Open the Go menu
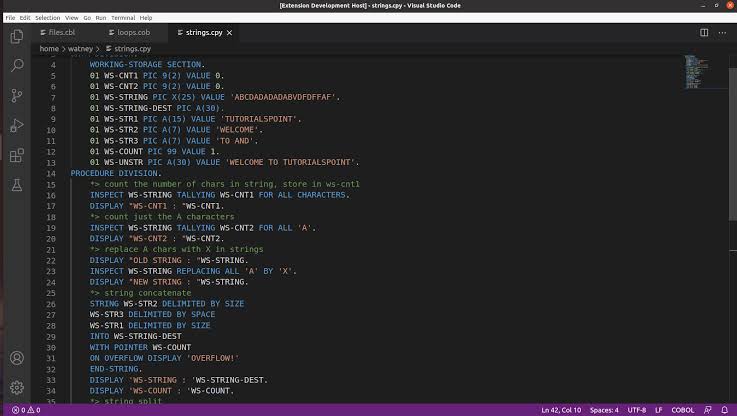Viewport: 737px width, 416px height. coord(87,18)
